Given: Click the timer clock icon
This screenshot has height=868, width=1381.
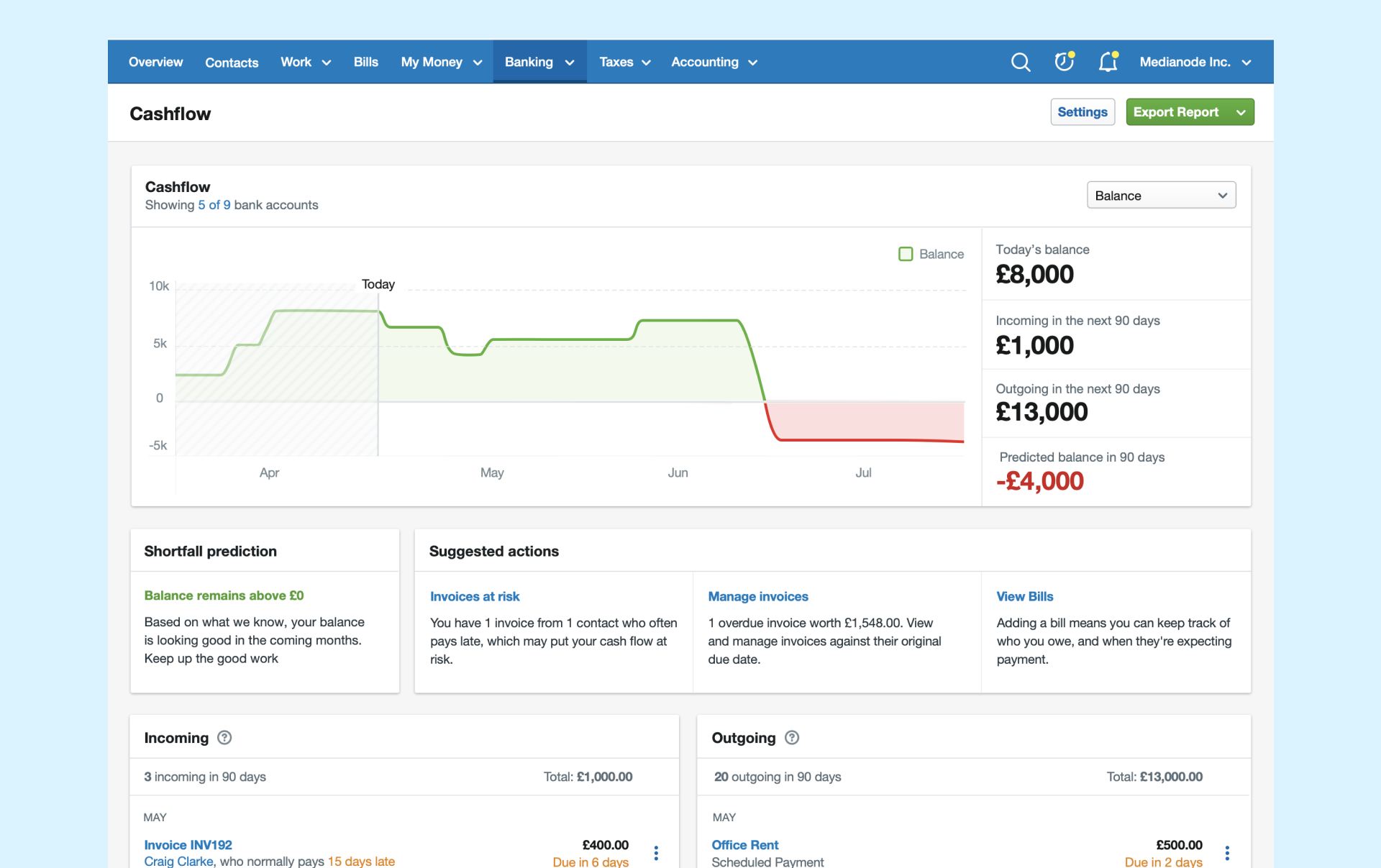Looking at the screenshot, I should click(x=1064, y=63).
